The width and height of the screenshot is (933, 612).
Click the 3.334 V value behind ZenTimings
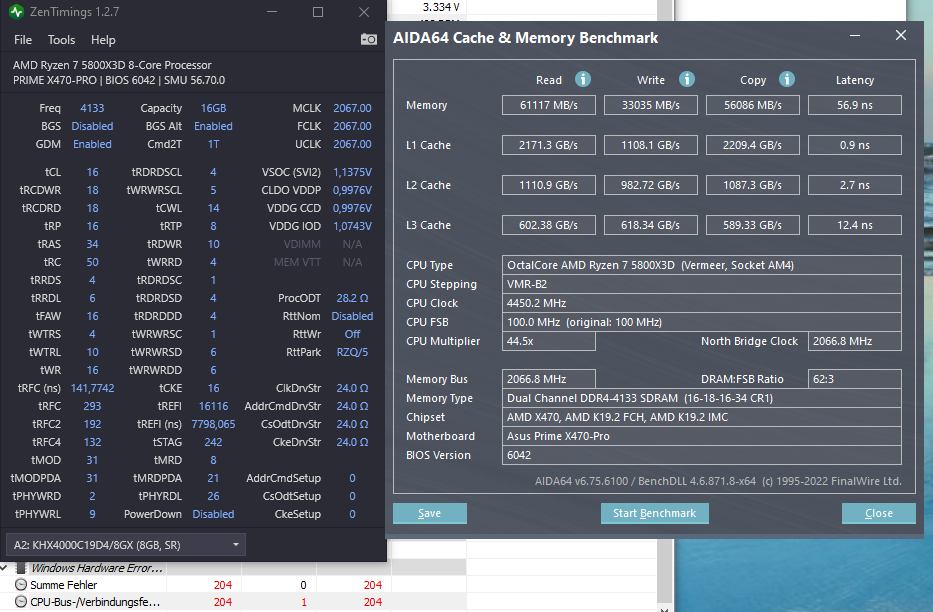[441, 7]
